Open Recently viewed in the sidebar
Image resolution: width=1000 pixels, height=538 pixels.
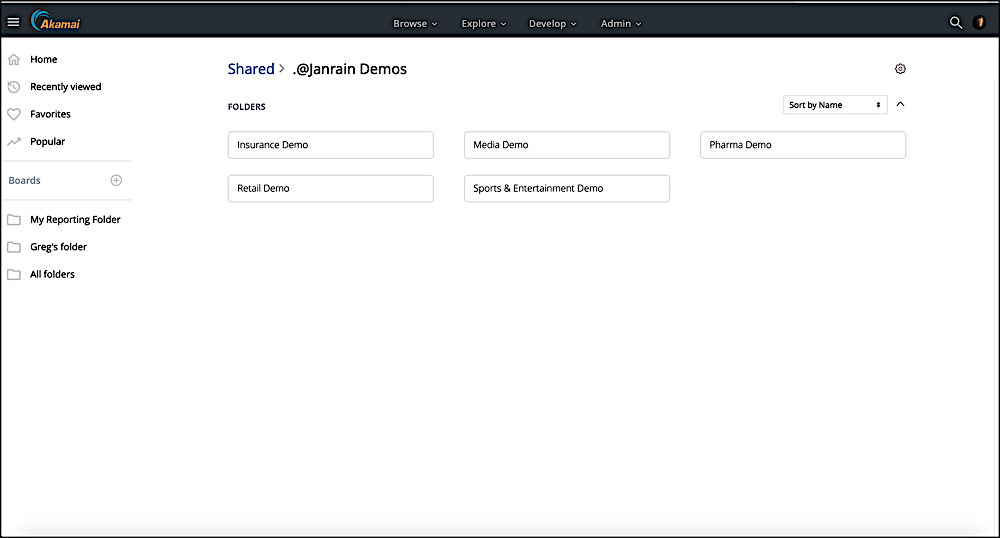pos(65,87)
